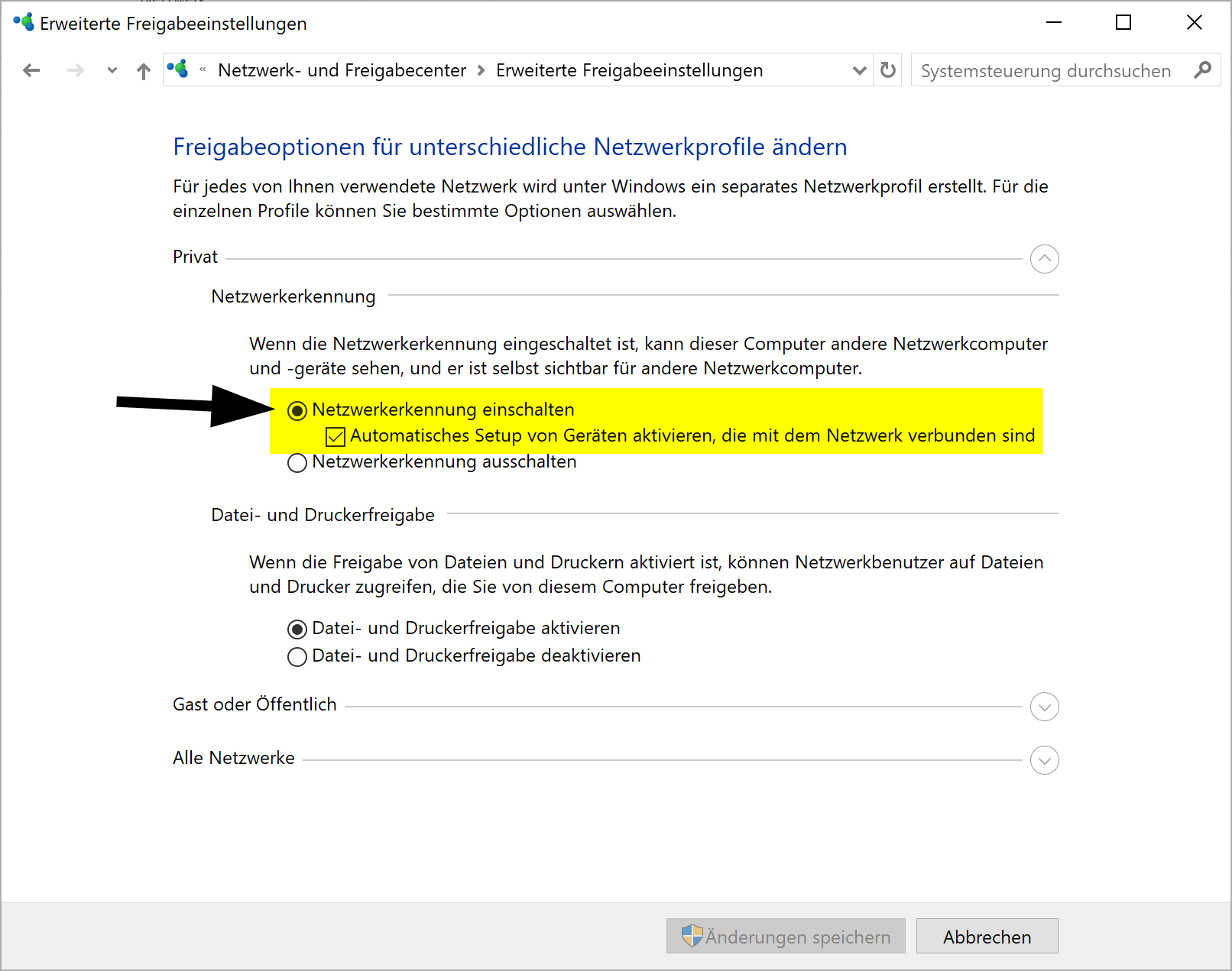Click the Abbrechen button

coord(986,936)
